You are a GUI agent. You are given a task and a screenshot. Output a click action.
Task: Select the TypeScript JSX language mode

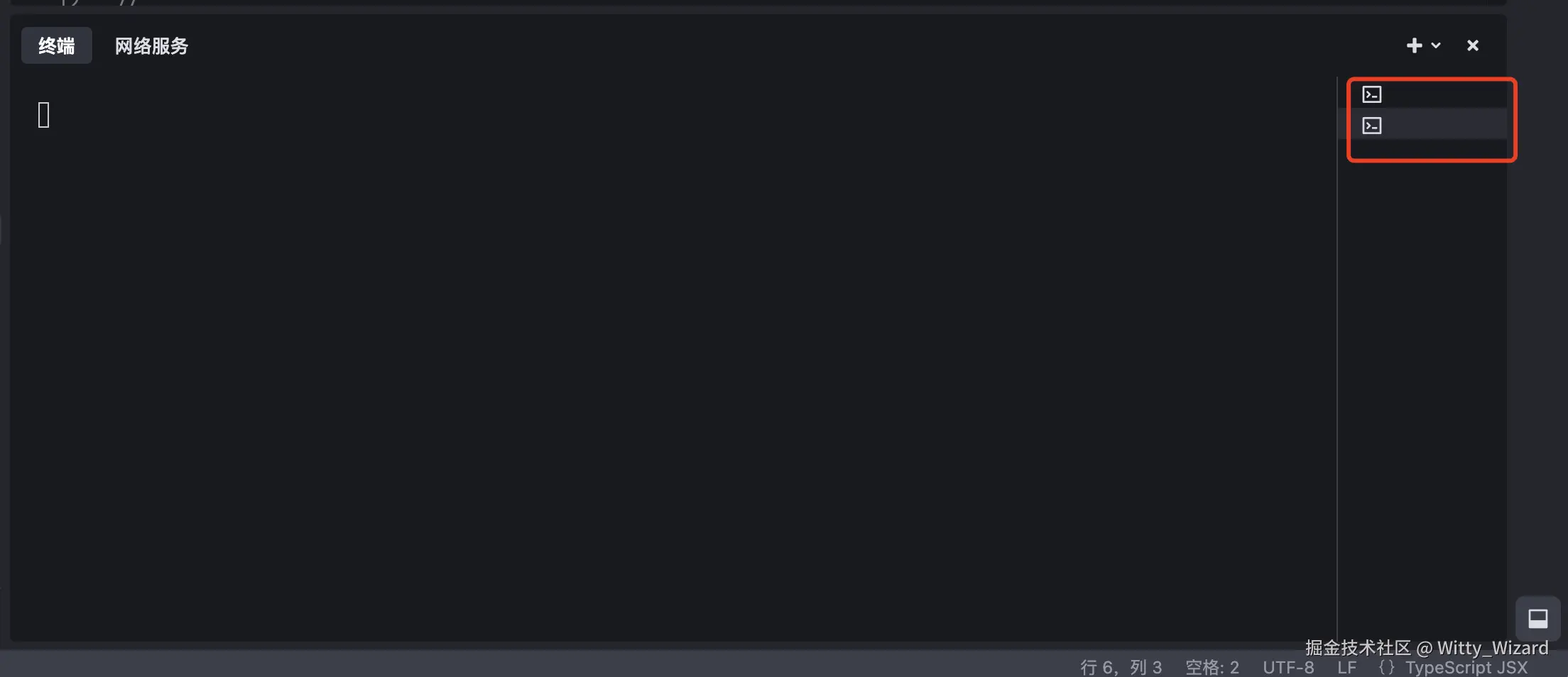tap(1466, 668)
